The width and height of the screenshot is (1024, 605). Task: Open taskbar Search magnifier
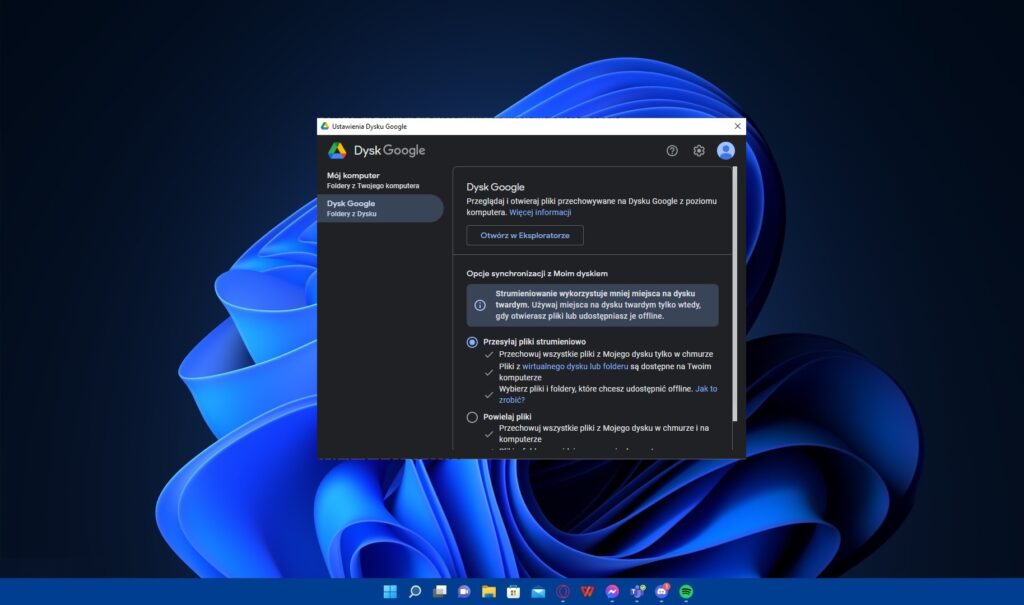pos(415,592)
